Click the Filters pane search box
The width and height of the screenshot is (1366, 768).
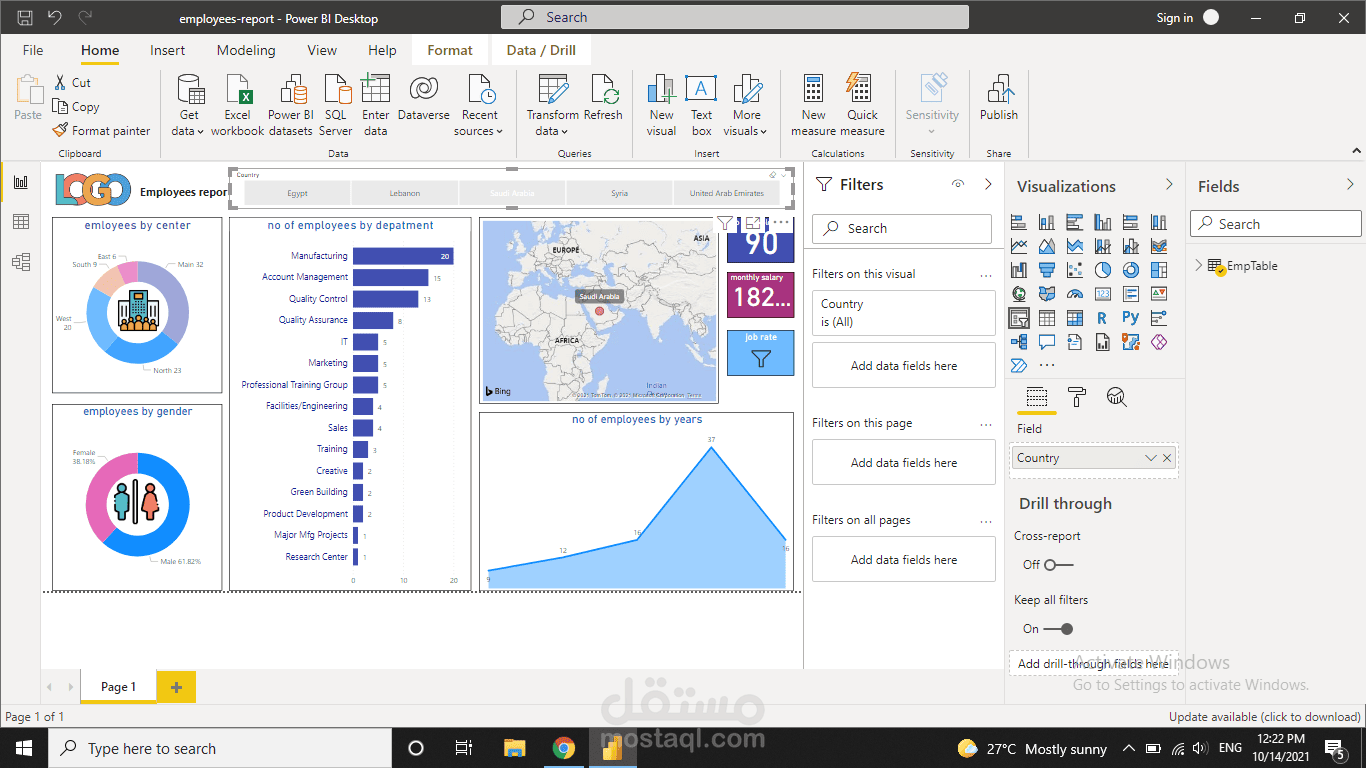pyautogui.click(x=902, y=228)
